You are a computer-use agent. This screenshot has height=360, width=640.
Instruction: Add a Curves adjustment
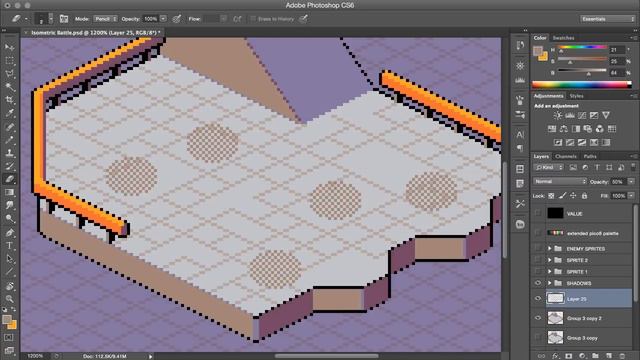tap(582, 116)
